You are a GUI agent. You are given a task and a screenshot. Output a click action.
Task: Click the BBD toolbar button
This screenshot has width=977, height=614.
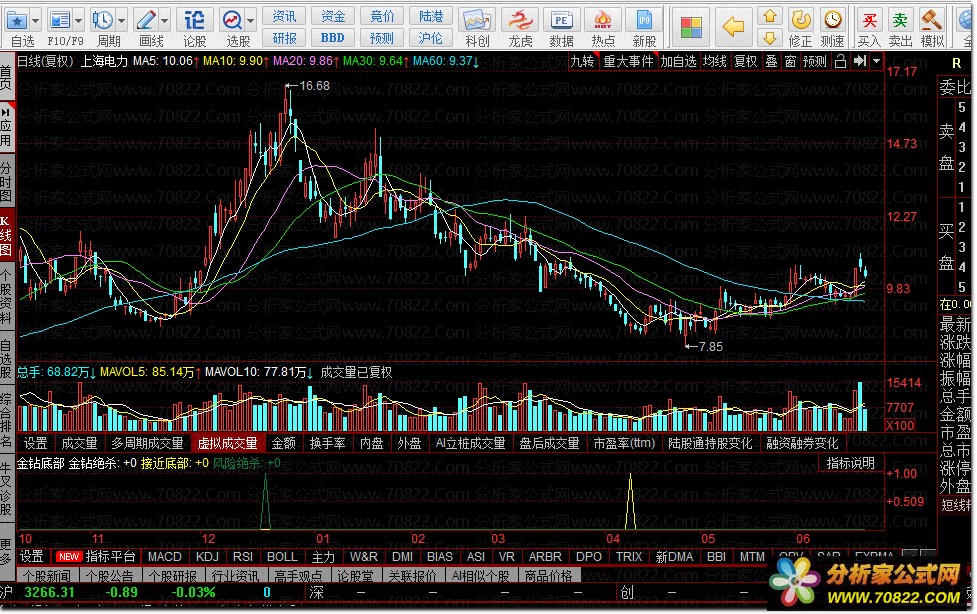pos(333,38)
